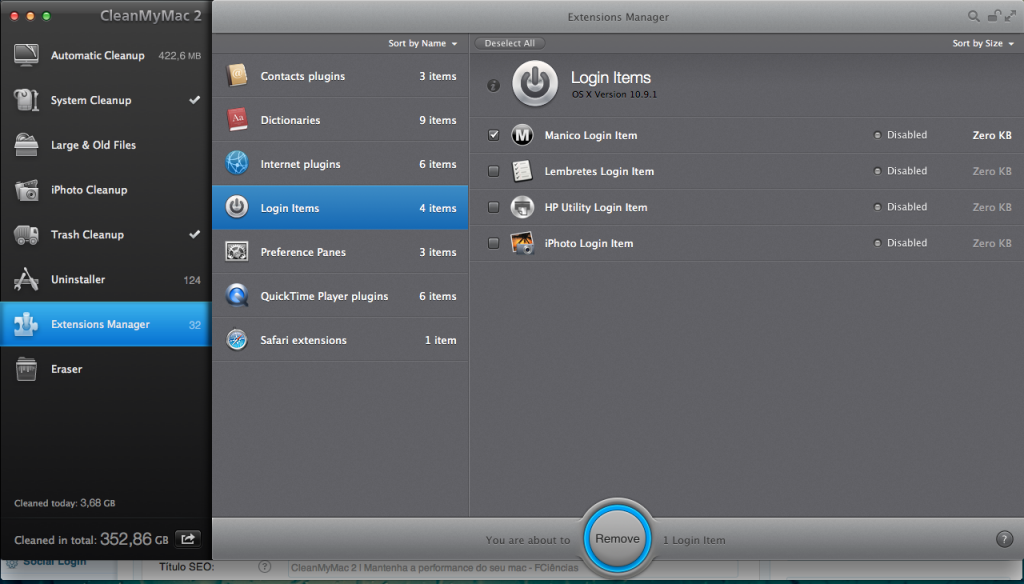Click the Trash Cleanup truck icon
This screenshot has height=584, width=1024.
26,235
